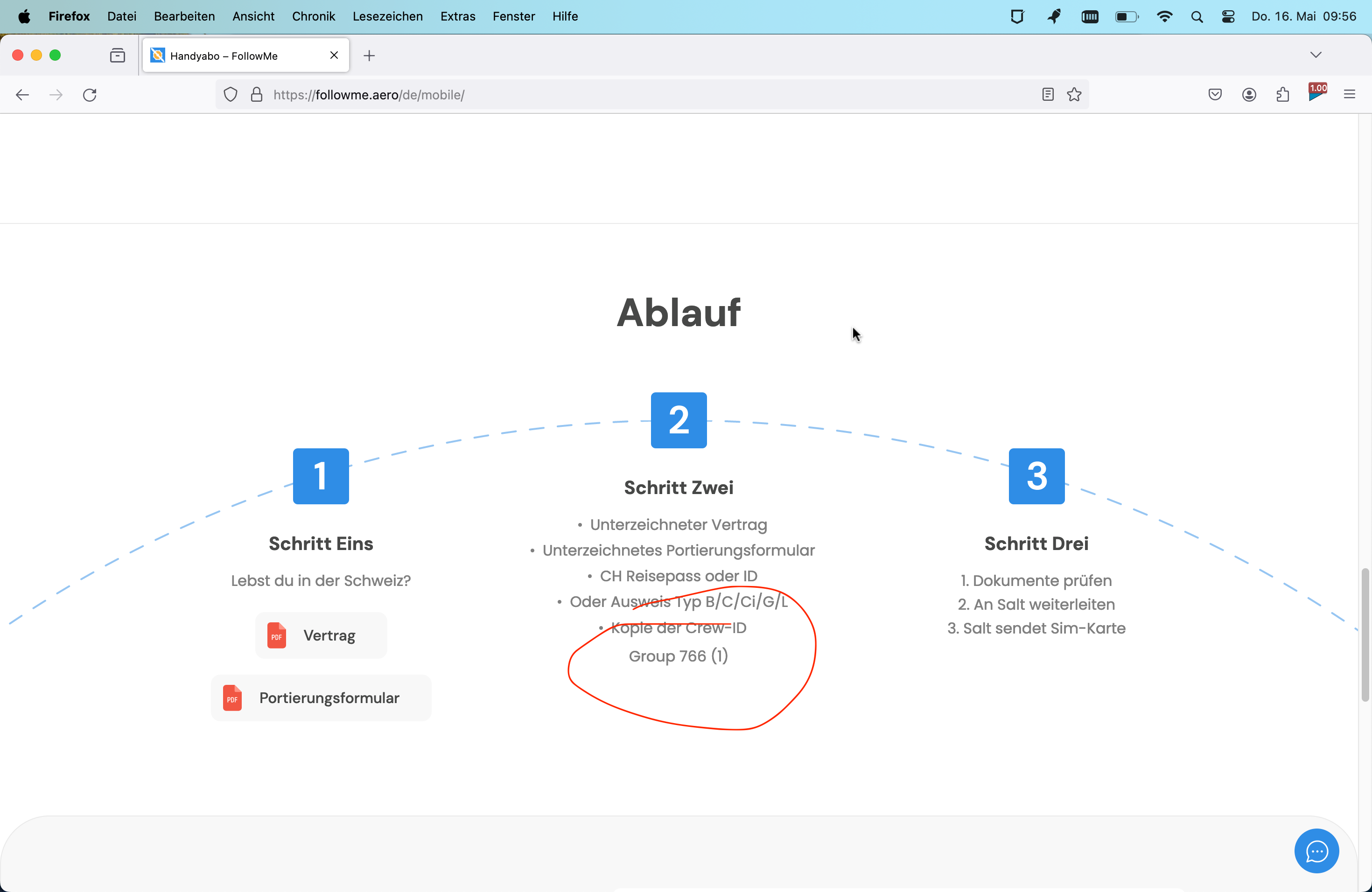Image resolution: width=1372 pixels, height=892 pixels.
Task: Click the Schritt Eins heading
Action: click(321, 544)
